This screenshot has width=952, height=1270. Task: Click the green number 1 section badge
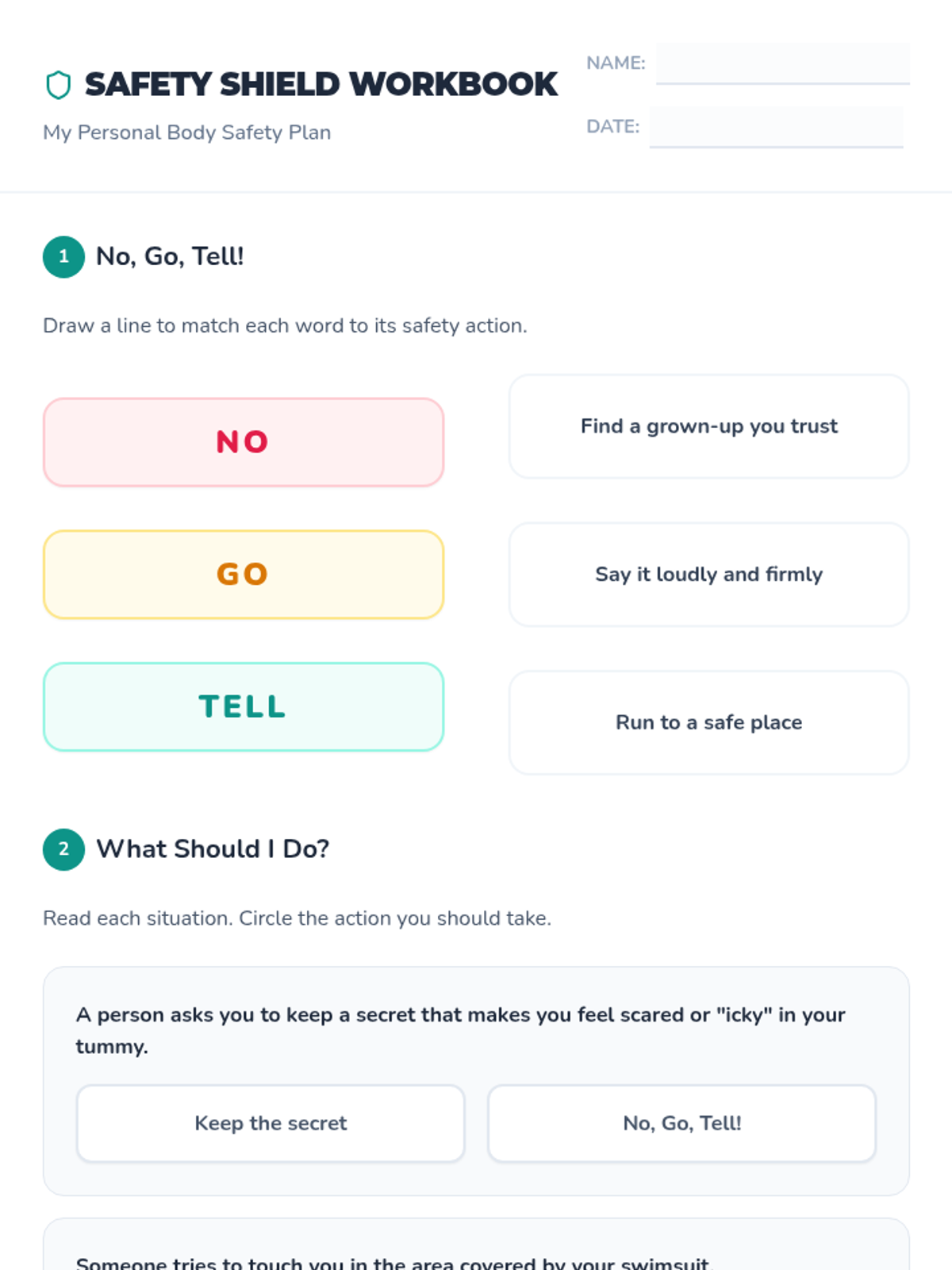[x=63, y=256]
